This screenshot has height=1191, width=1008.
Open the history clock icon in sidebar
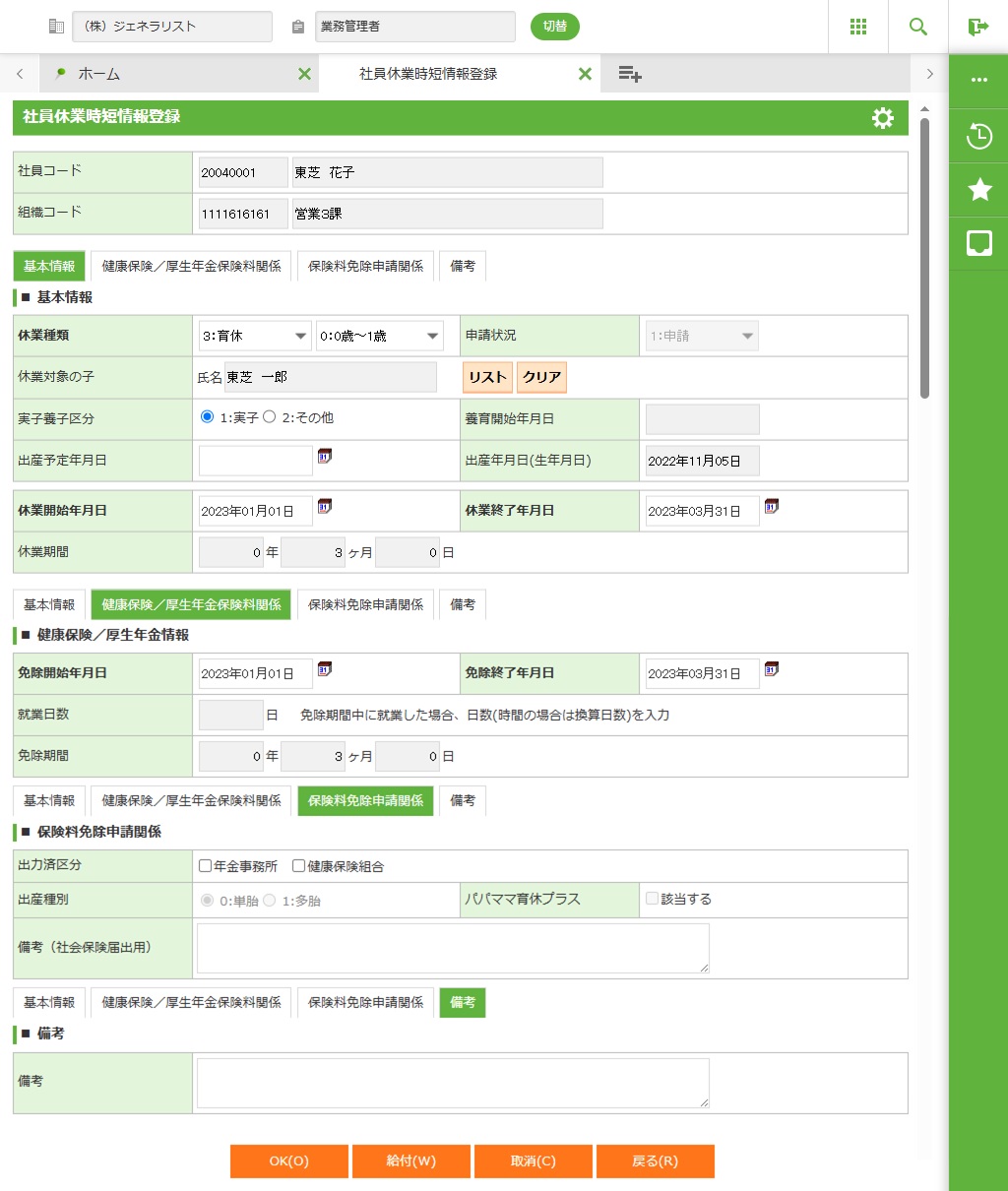(979, 136)
